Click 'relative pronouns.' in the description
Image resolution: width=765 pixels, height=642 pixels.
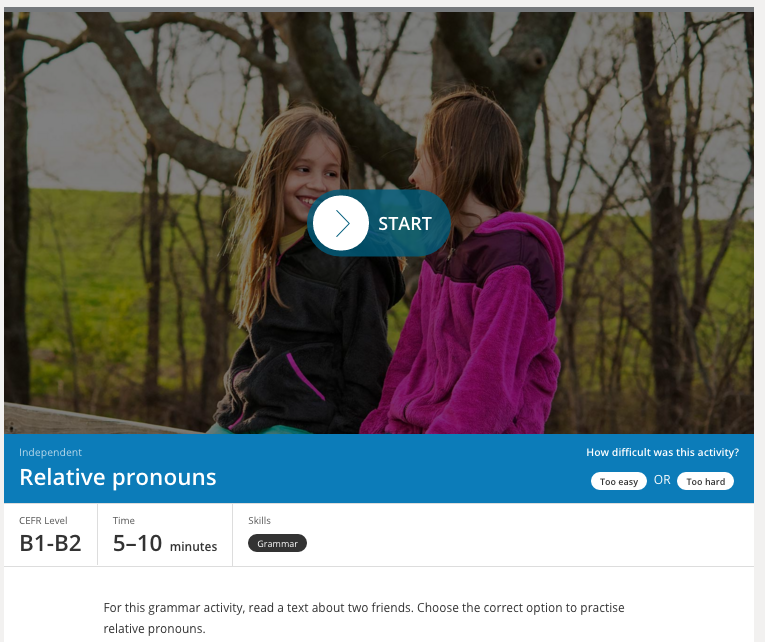pyautogui.click(x=154, y=629)
